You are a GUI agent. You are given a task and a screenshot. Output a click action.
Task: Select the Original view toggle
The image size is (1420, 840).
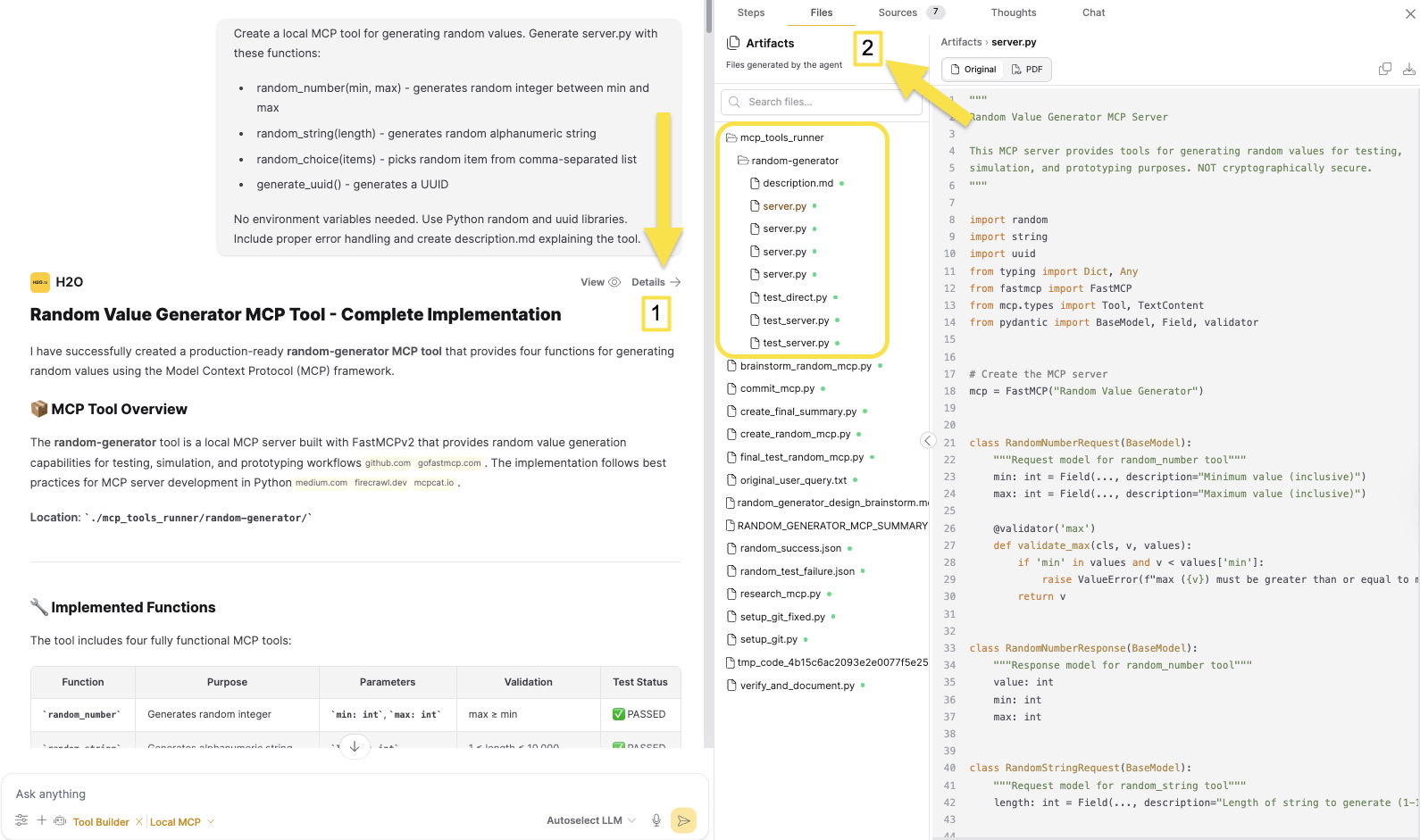[973, 70]
